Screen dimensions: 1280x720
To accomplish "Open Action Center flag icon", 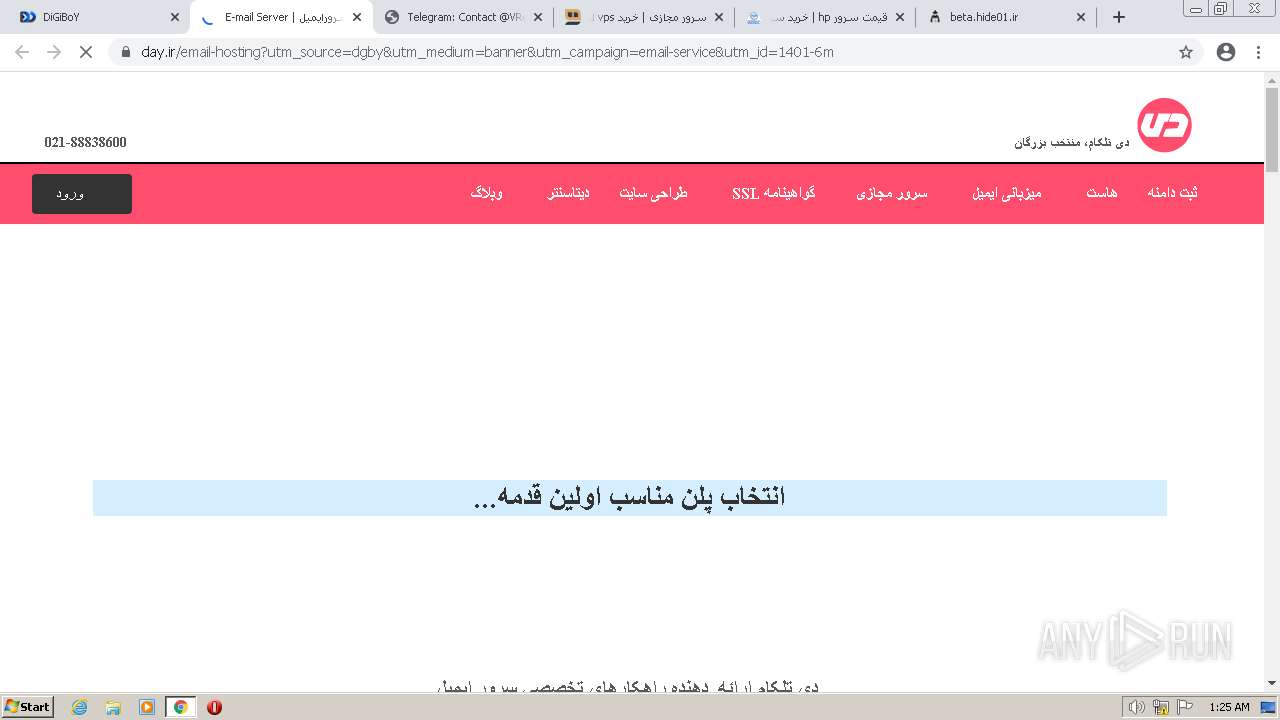I will point(1185,707).
